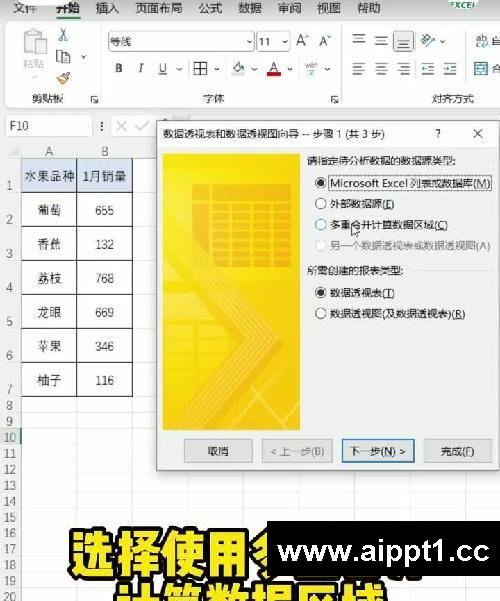This screenshot has height=601, width=500.
Task: Increase font size
Action: 303,40
